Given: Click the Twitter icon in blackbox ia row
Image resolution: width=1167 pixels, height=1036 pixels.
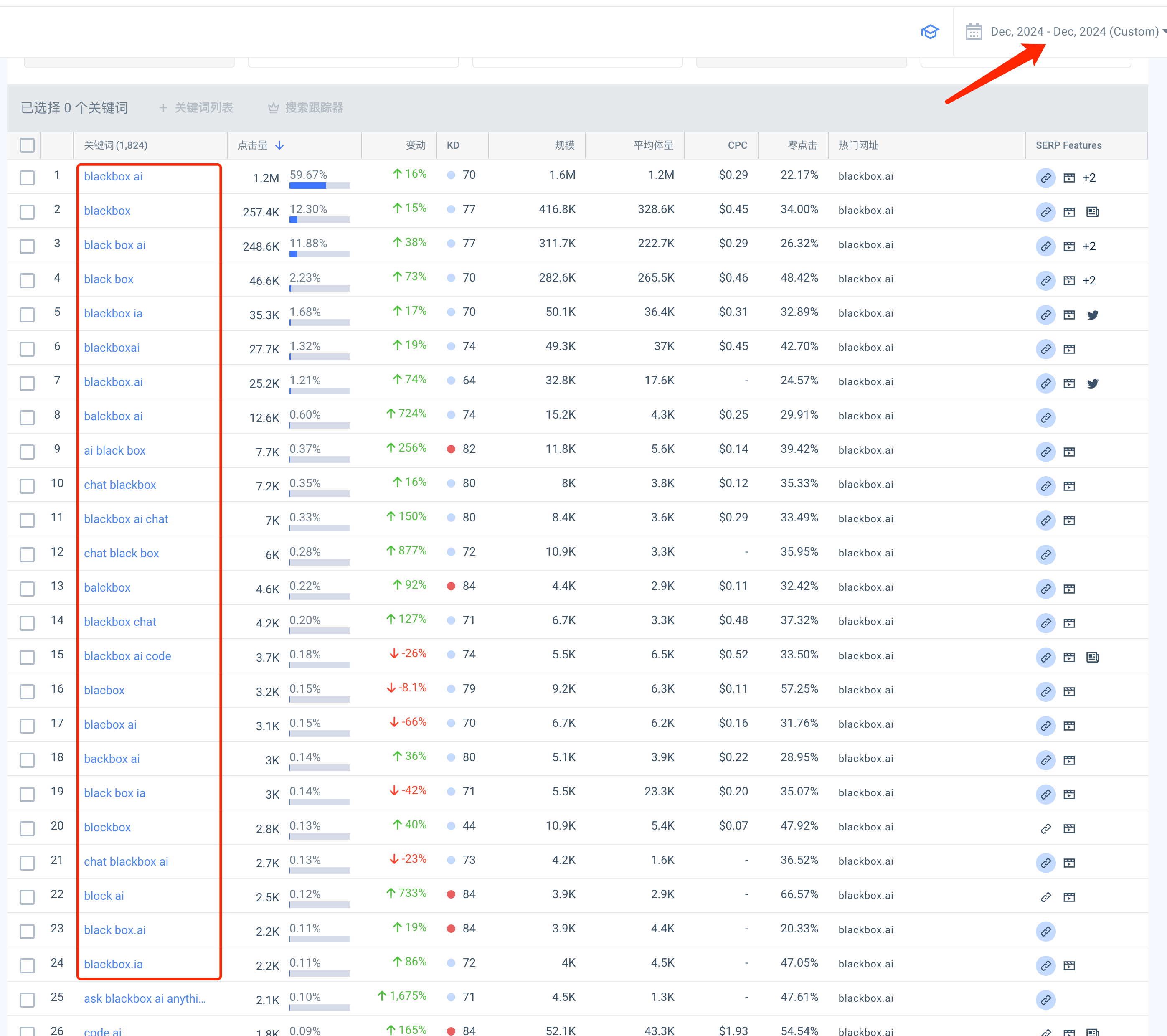Looking at the screenshot, I should (1092, 315).
